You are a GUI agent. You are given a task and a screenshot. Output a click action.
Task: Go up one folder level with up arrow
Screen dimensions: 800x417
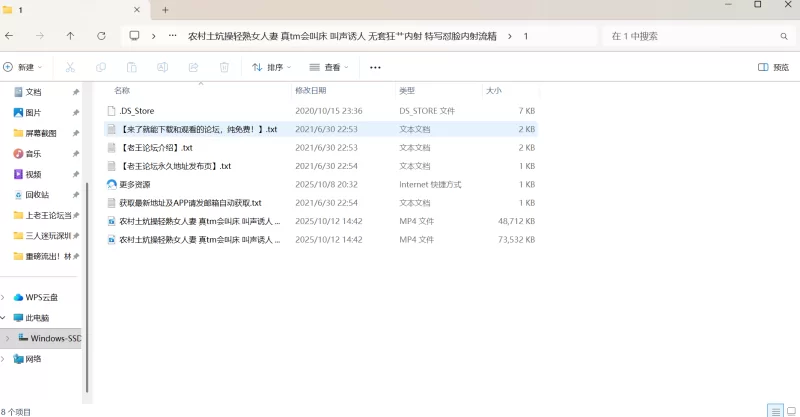(x=70, y=36)
